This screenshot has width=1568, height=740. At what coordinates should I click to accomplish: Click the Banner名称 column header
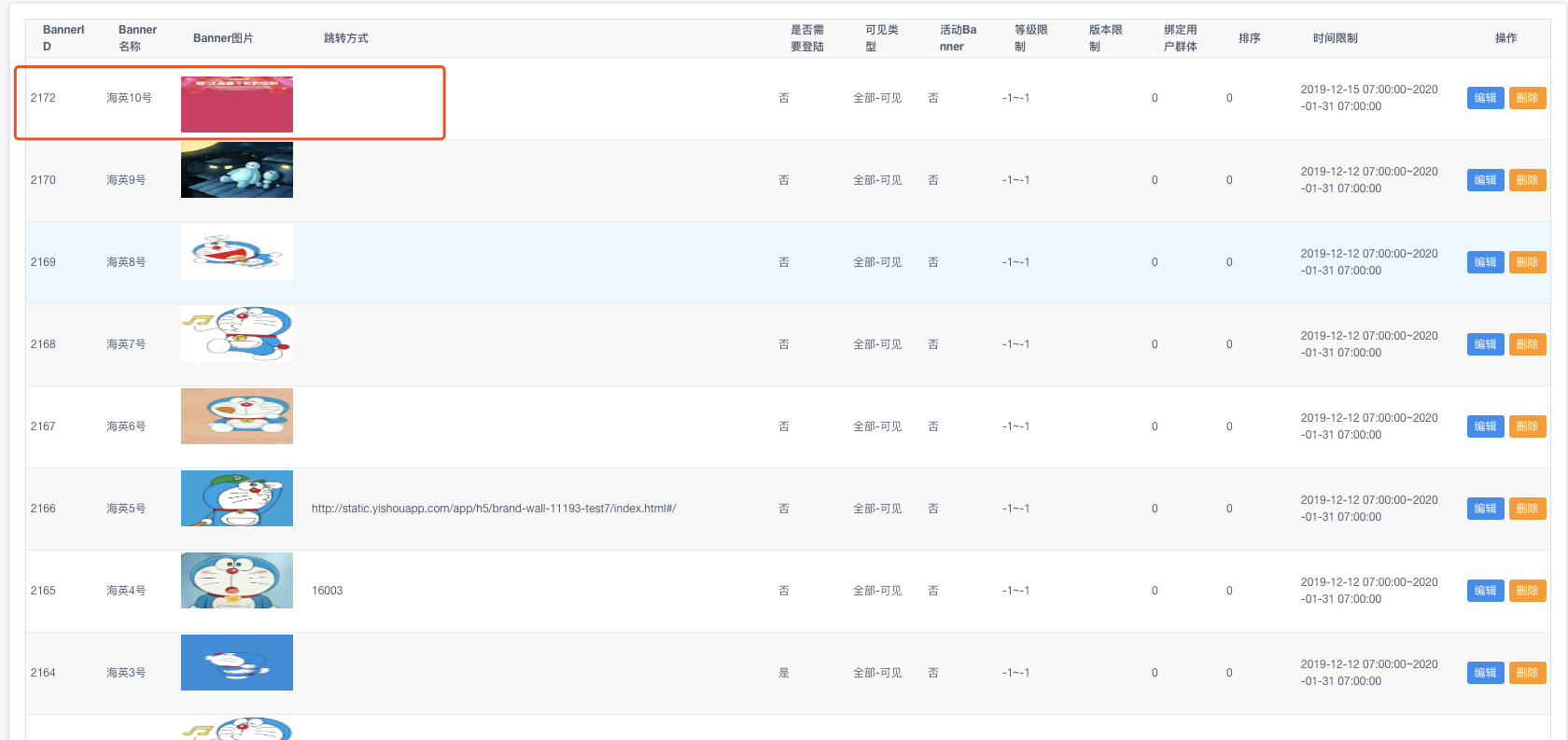click(x=137, y=38)
